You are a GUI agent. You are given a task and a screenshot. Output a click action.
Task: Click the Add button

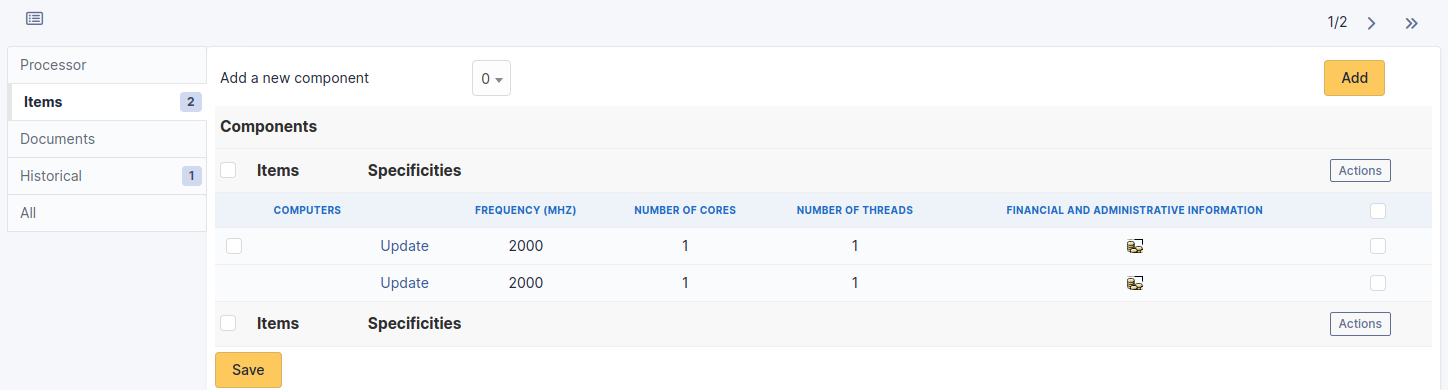click(1354, 78)
